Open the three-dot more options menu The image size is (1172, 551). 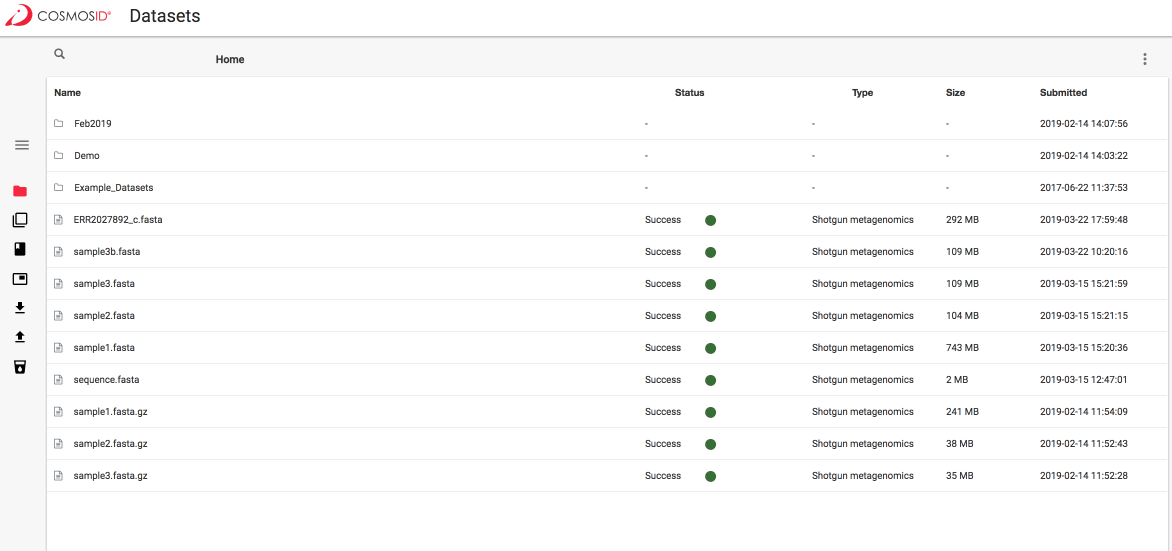[x=1144, y=59]
